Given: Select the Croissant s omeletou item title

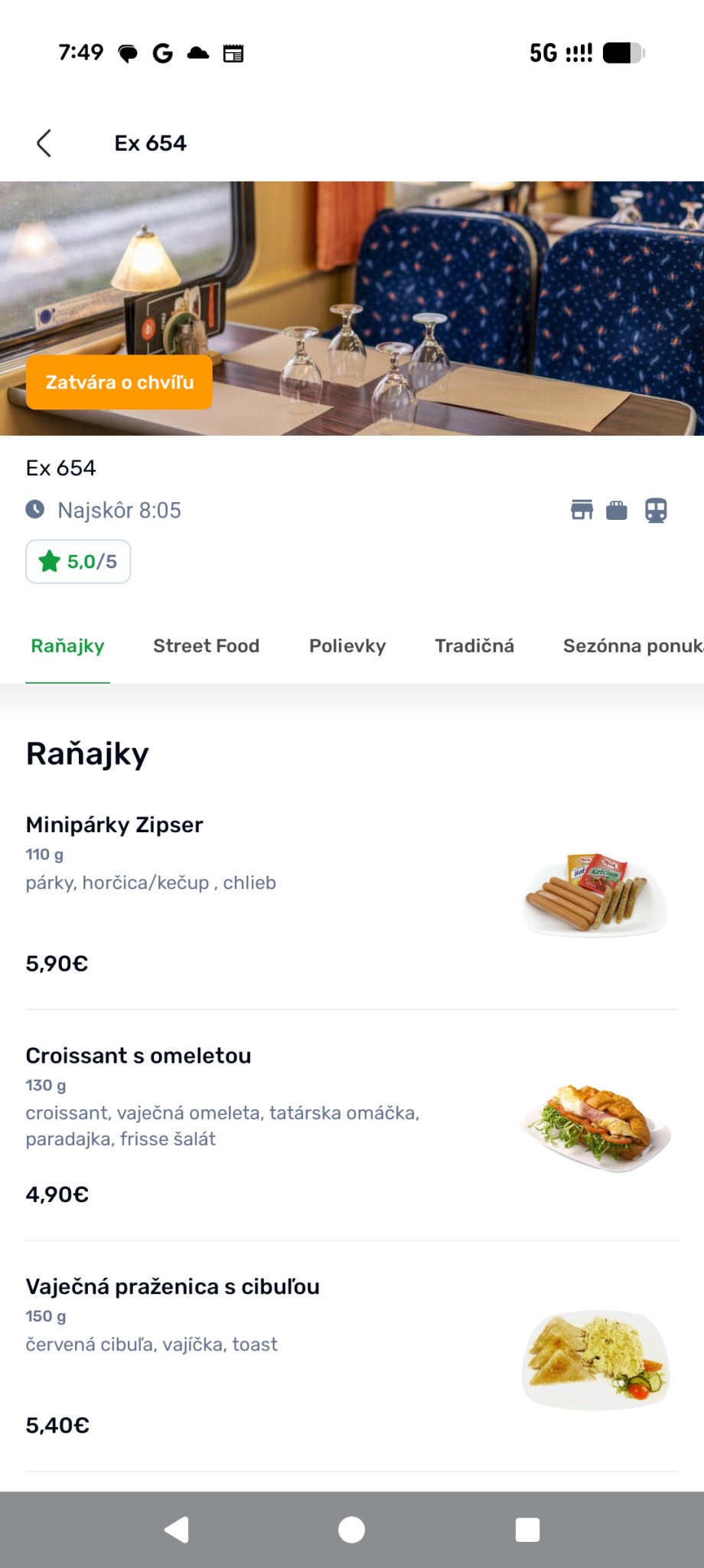Looking at the screenshot, I should (139, 1056).
